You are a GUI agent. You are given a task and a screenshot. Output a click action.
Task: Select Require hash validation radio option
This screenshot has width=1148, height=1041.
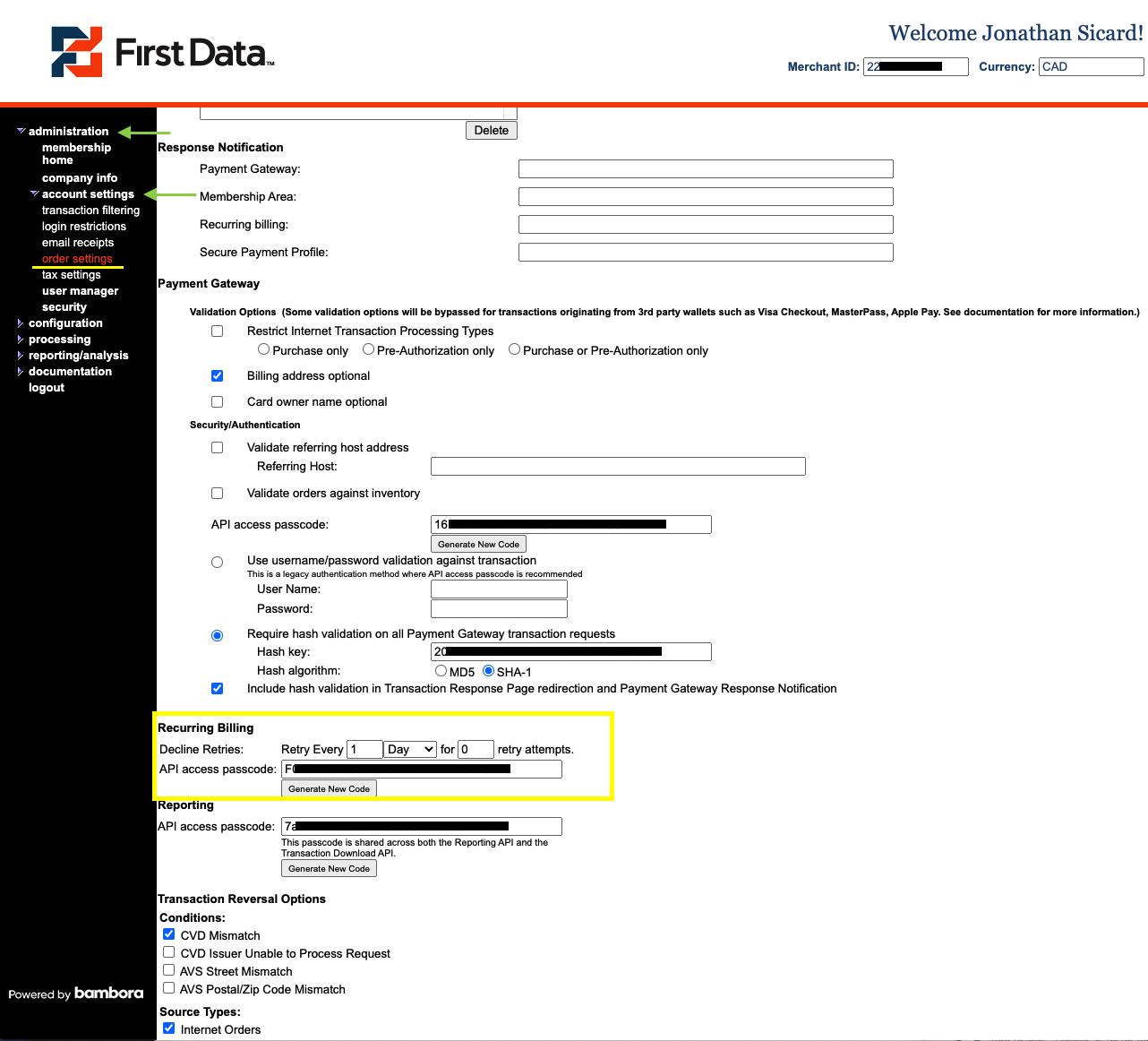[217, 635]
